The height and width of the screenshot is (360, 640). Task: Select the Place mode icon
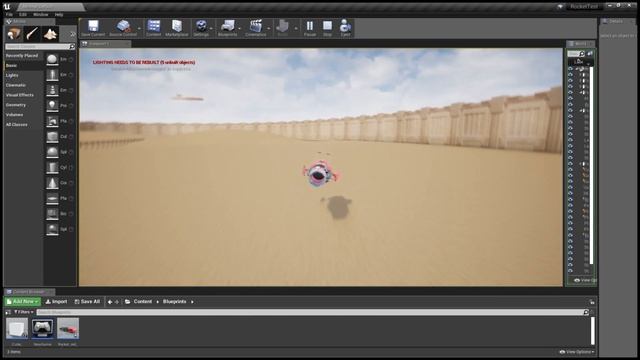(x=14, y=34)
